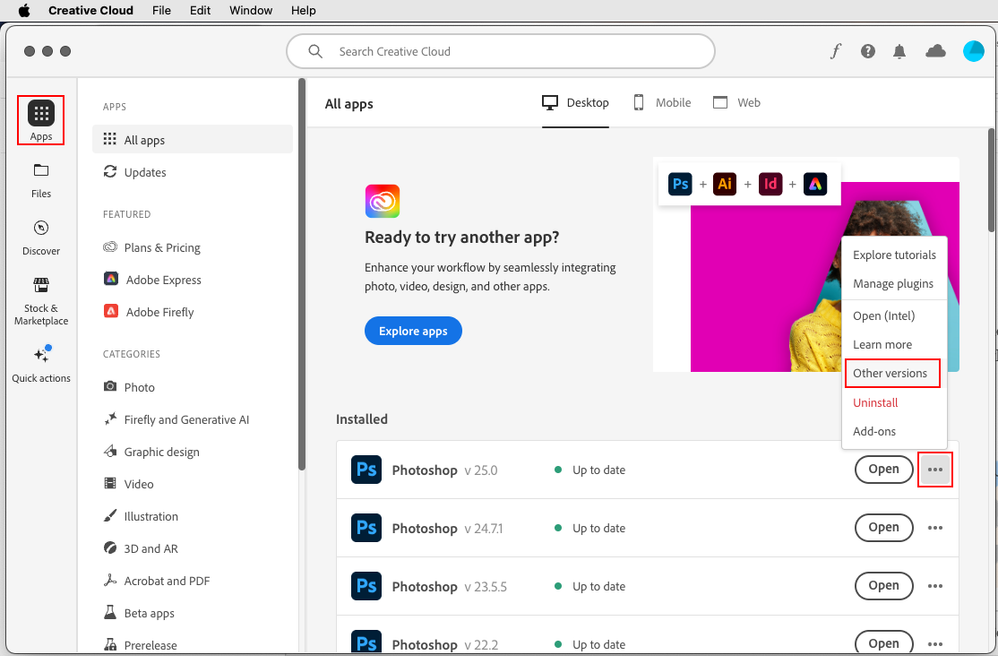
Task: Select Adobe Express in Featured
Action: (152, 279)
